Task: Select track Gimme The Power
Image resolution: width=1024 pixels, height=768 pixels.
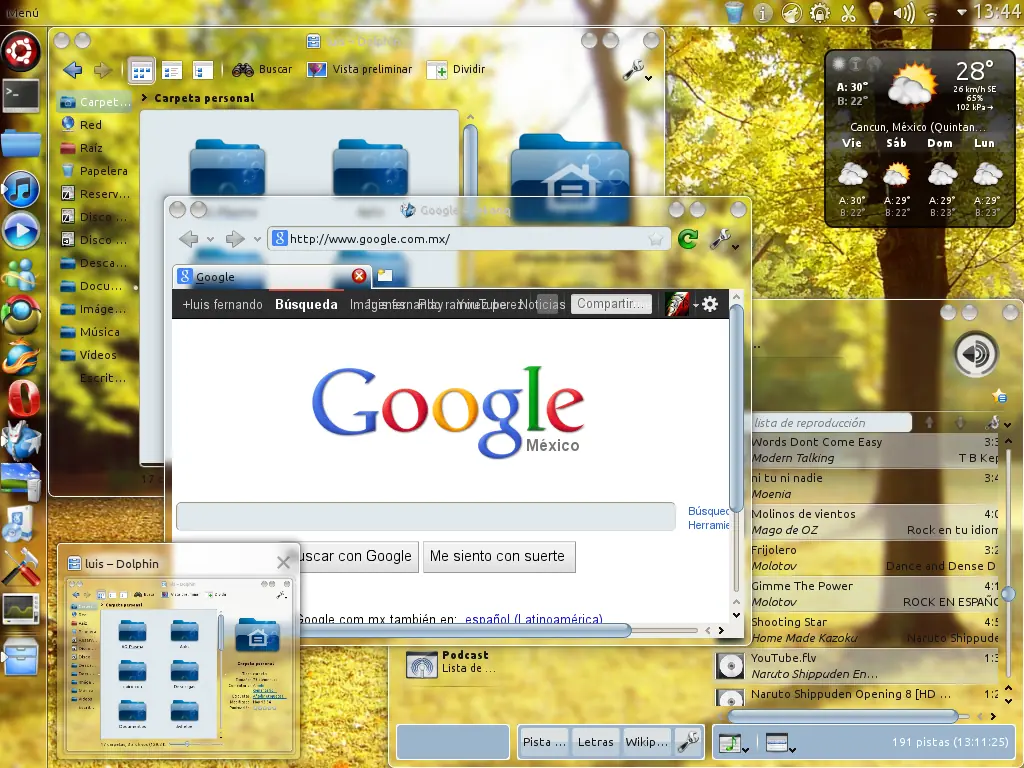Action: [x=874, y=594]
